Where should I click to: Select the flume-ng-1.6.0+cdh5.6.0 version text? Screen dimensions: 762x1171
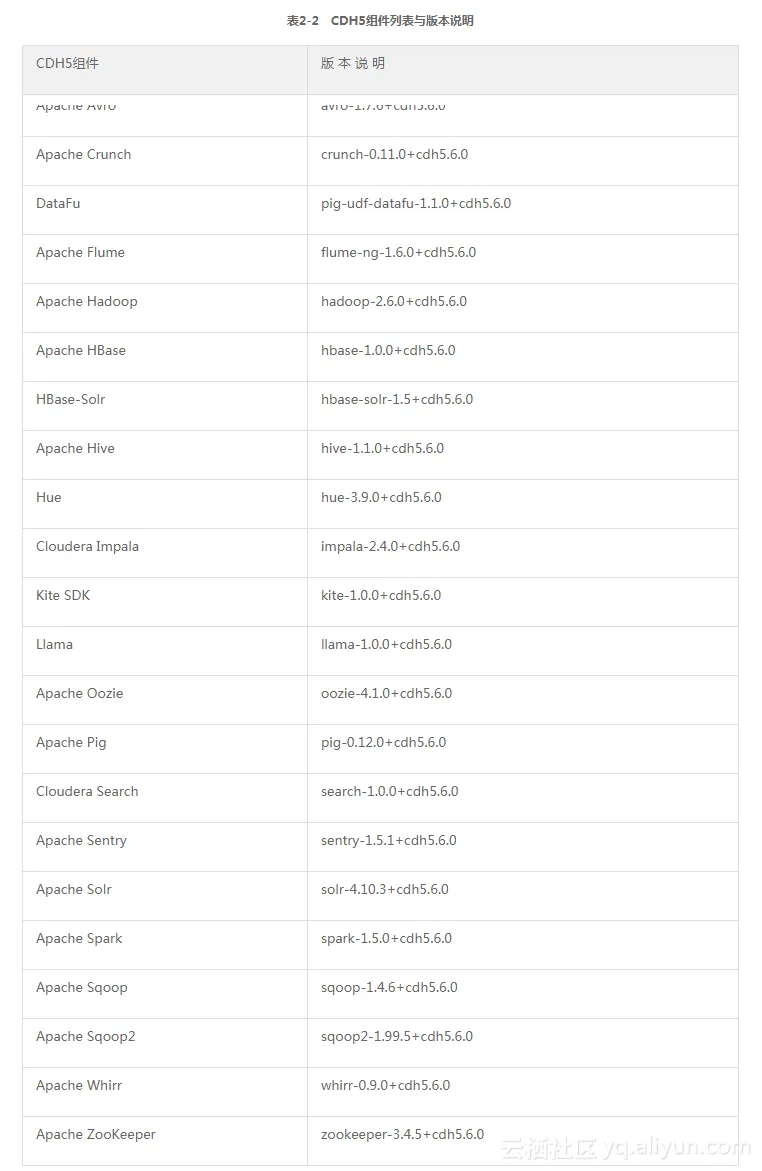pos(398,253)
